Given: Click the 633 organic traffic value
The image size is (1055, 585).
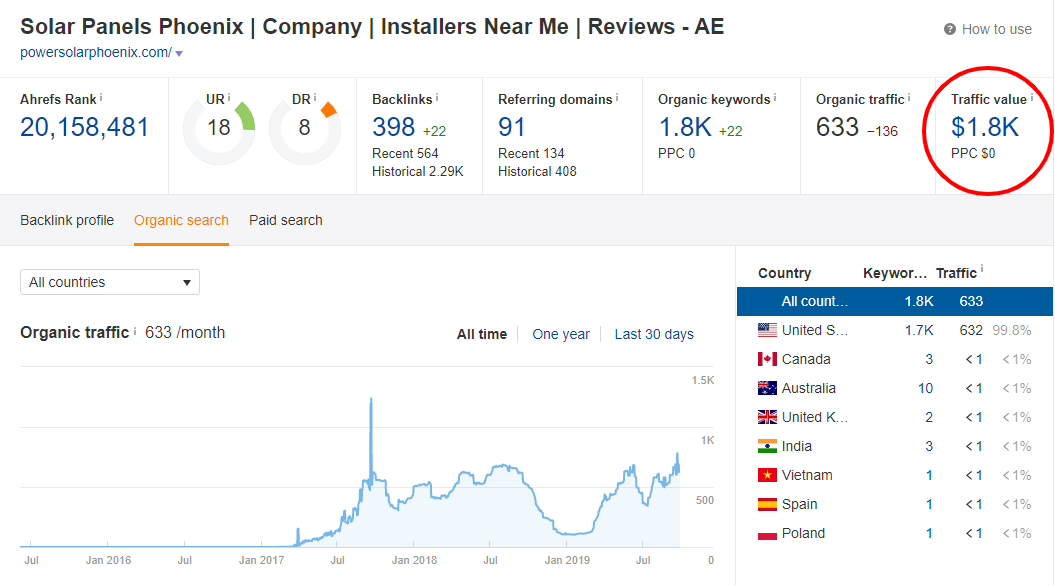Looking at the screenshot, I should point(838,127).
